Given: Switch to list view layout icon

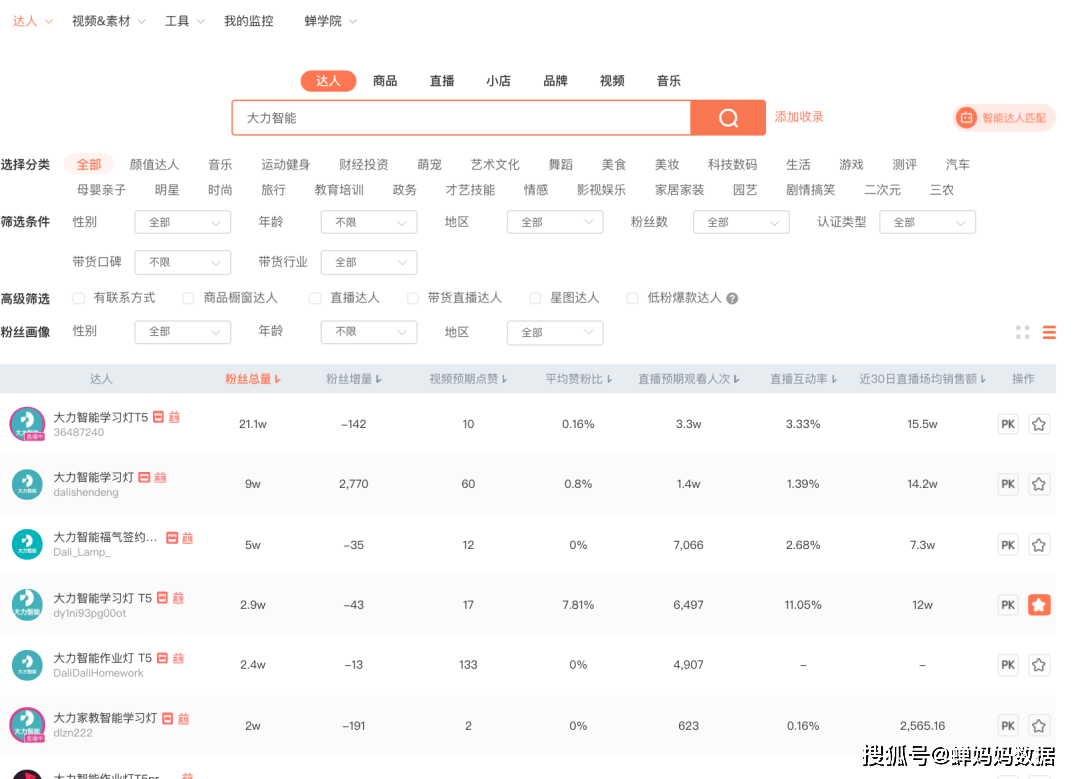Looking at the screenshot, I should click(x=1049, y=332).
